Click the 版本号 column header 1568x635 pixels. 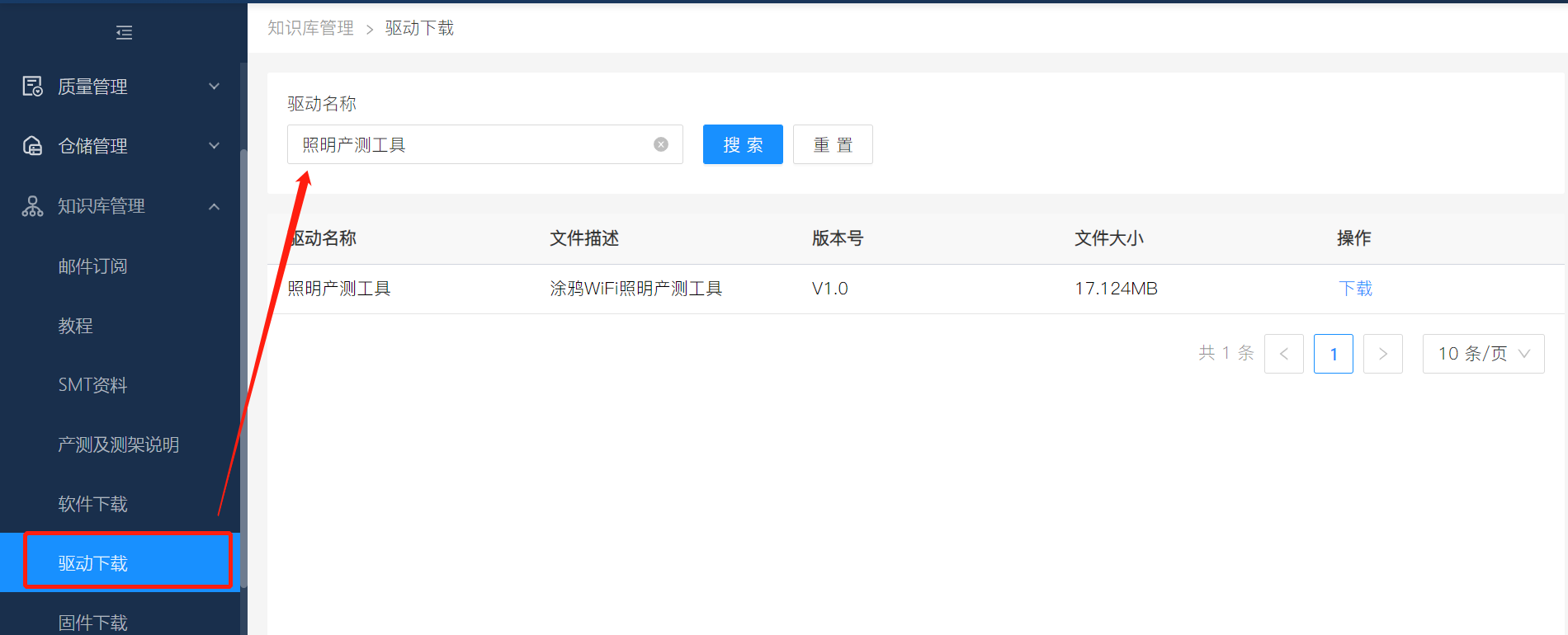coord(838,238)
